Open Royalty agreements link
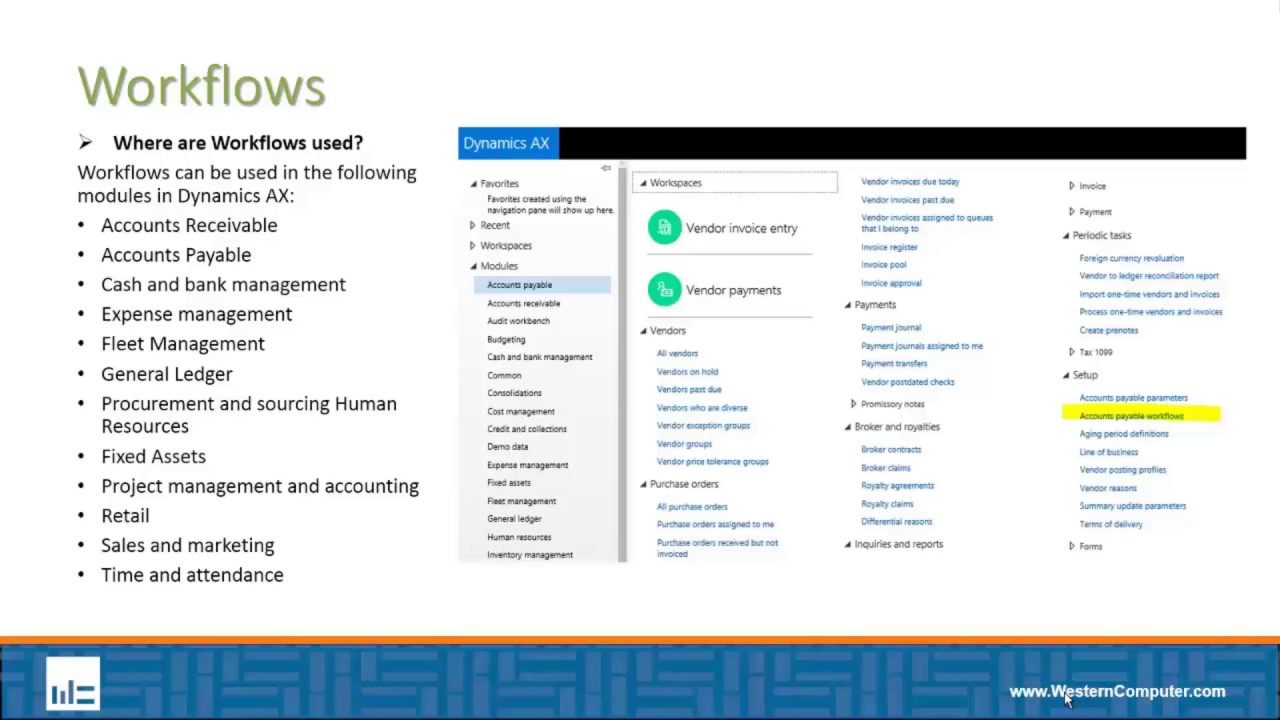Screen dimensions: 1280x720 coord(897,486)
